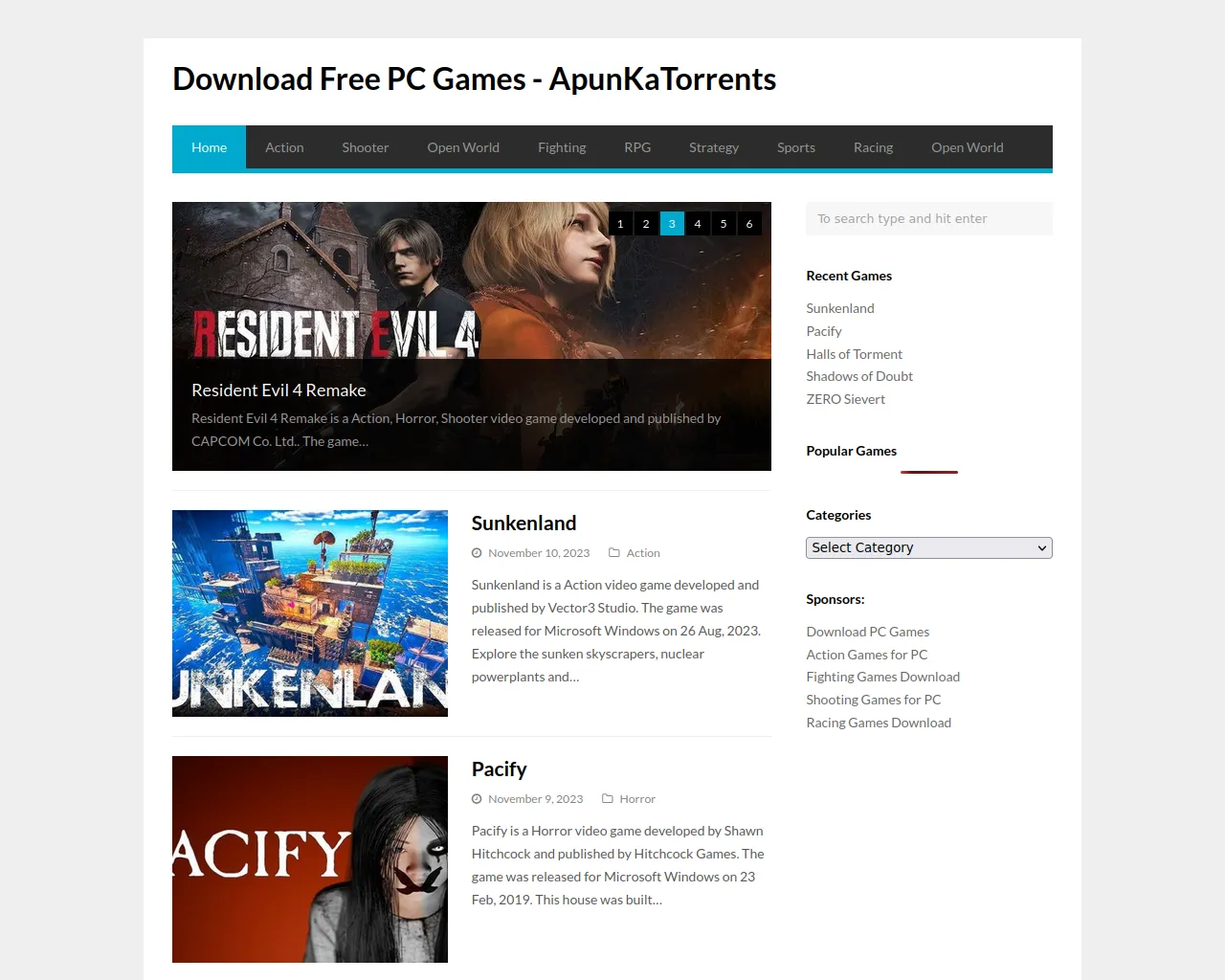Click the Pacify game thumbnail image
Screen dimensions: 1225x980
coord(310,859)
